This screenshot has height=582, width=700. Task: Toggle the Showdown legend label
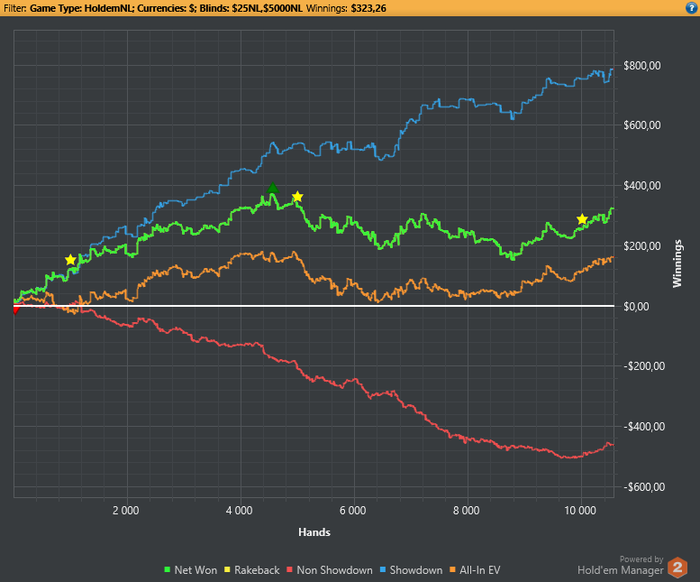[416, 570]
